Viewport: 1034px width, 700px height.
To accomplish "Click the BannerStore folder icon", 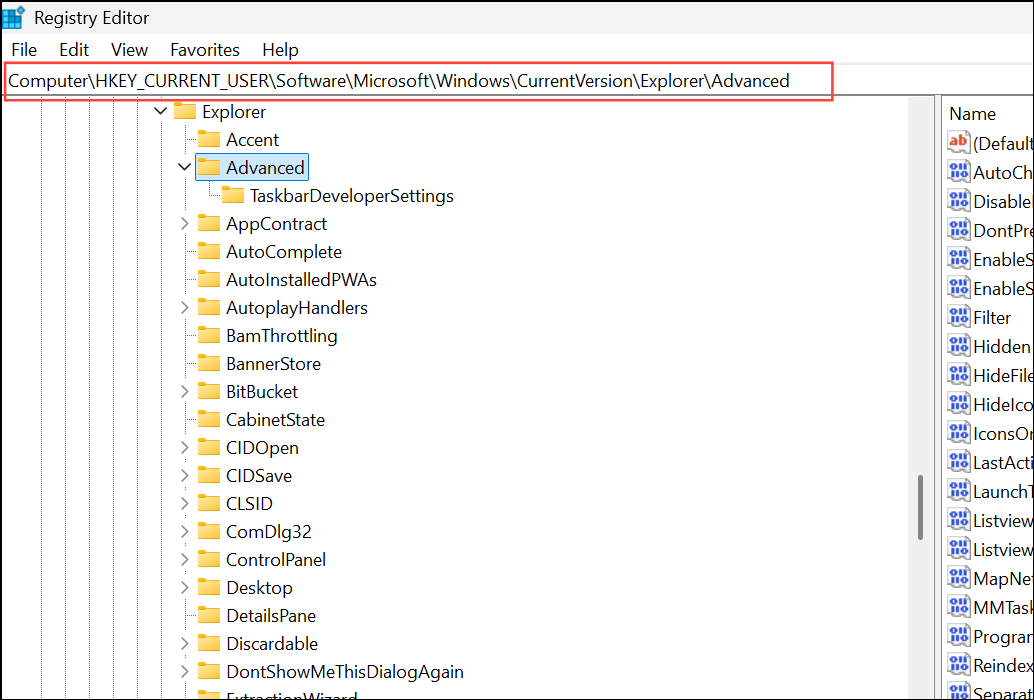I will [x=209, y=364].
